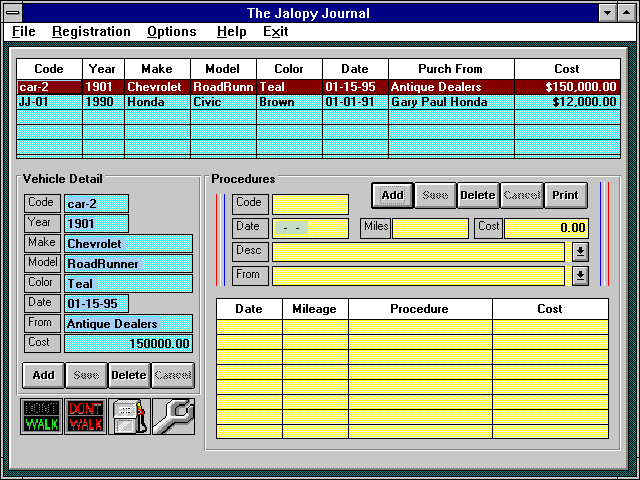Click the Color field containing Teal

pyautogui.click(x=128, y=283)
